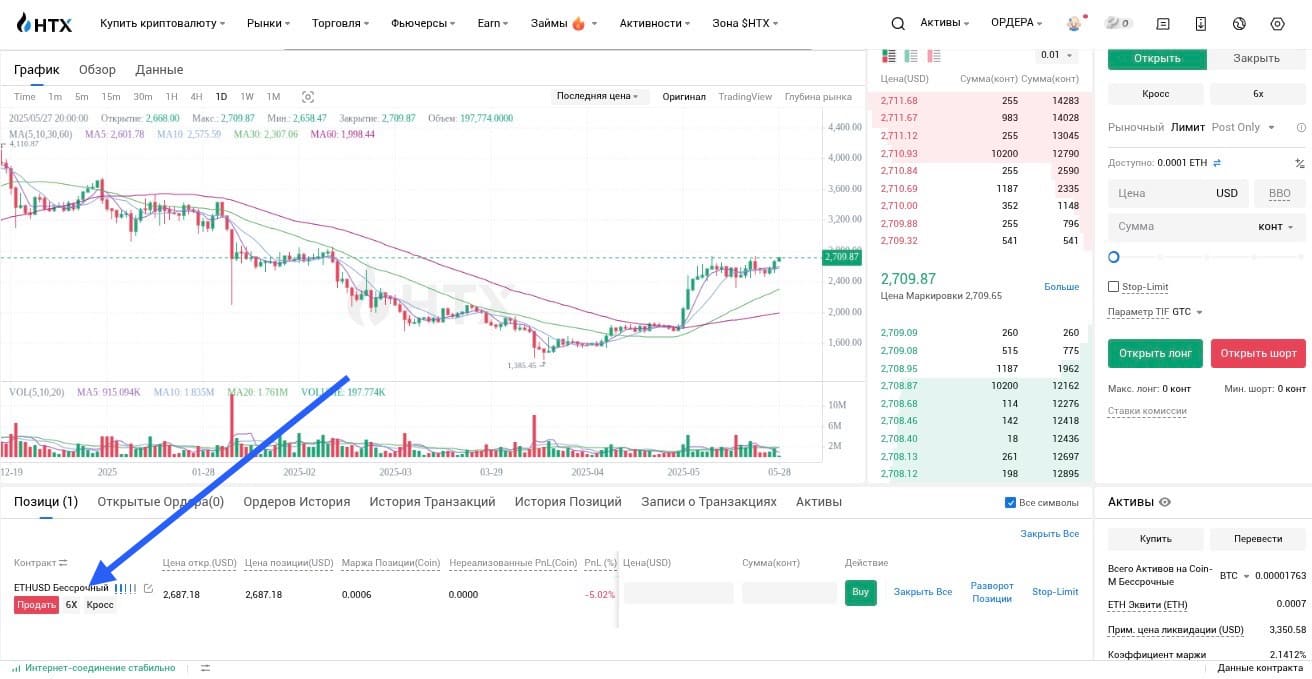Viewport: 1312px width, 679px height.
Task: Open the История Транзакций tab
Action: (432, 502)
